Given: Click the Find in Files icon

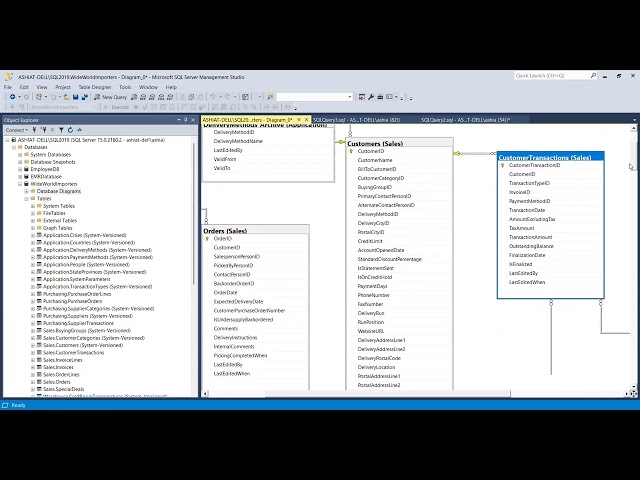Looking at the screenshot, I should pyautogui.click(x=270, y=97).
